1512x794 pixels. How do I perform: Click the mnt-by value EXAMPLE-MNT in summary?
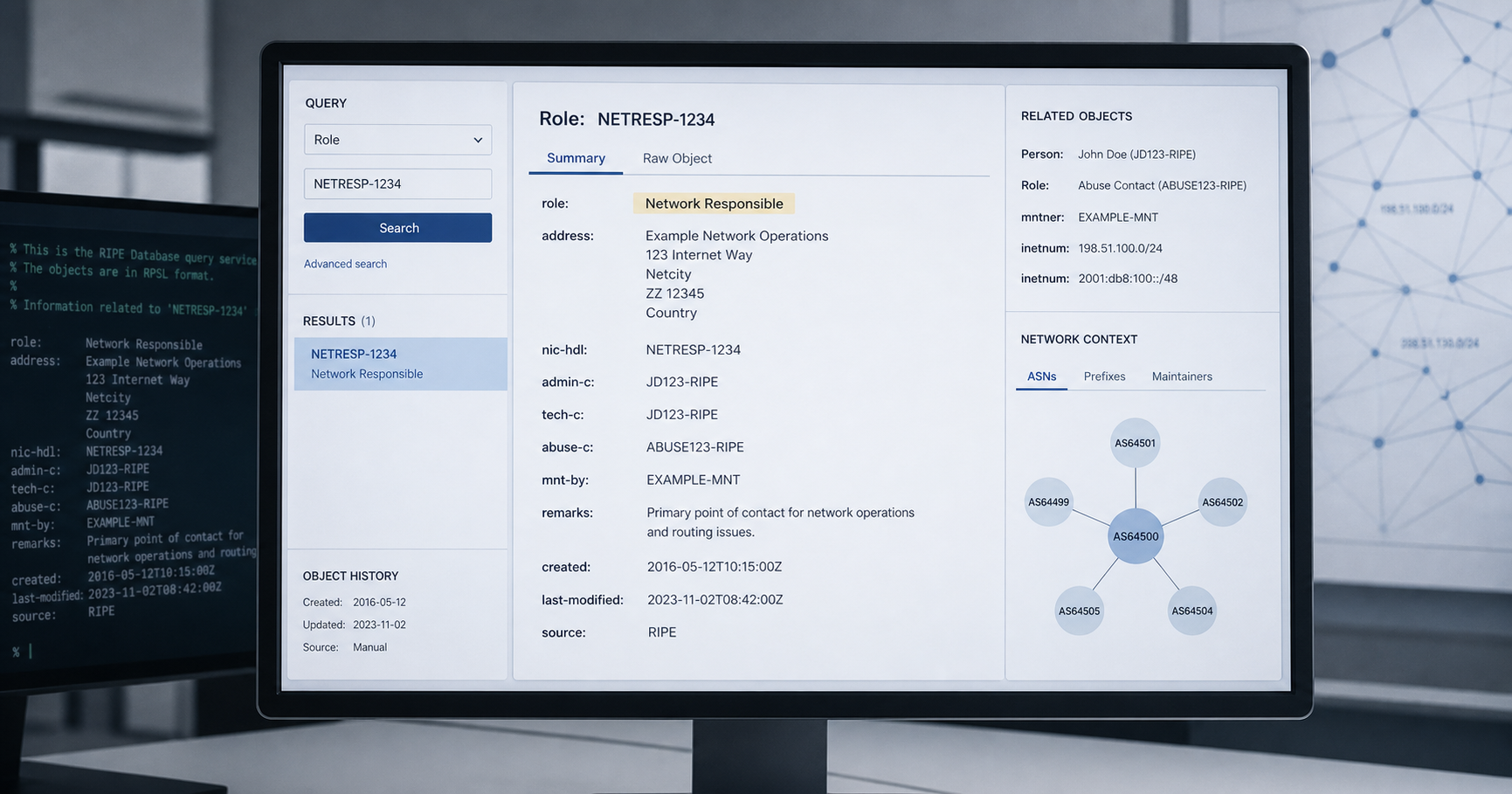pos(693,480)
